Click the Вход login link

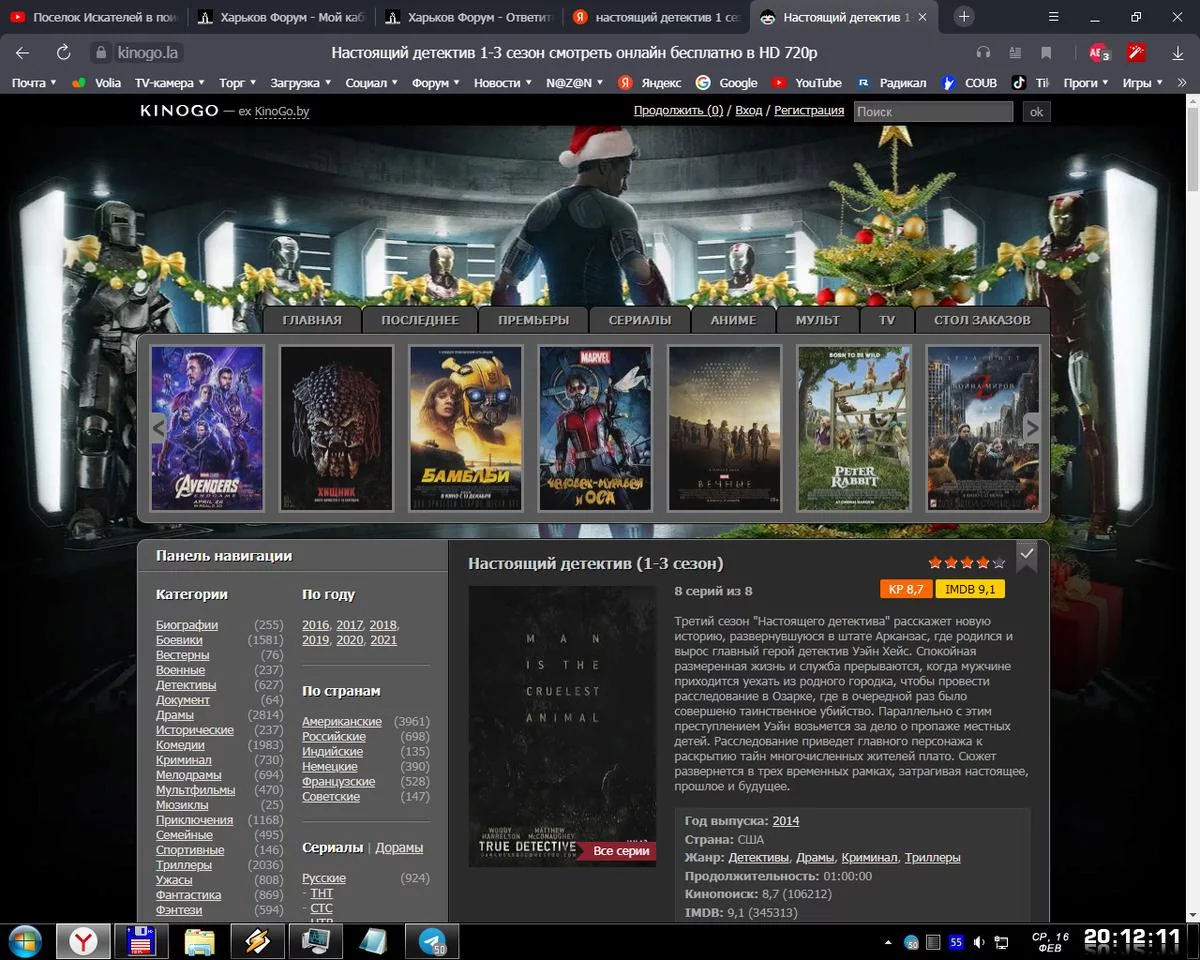coord(748,111)
